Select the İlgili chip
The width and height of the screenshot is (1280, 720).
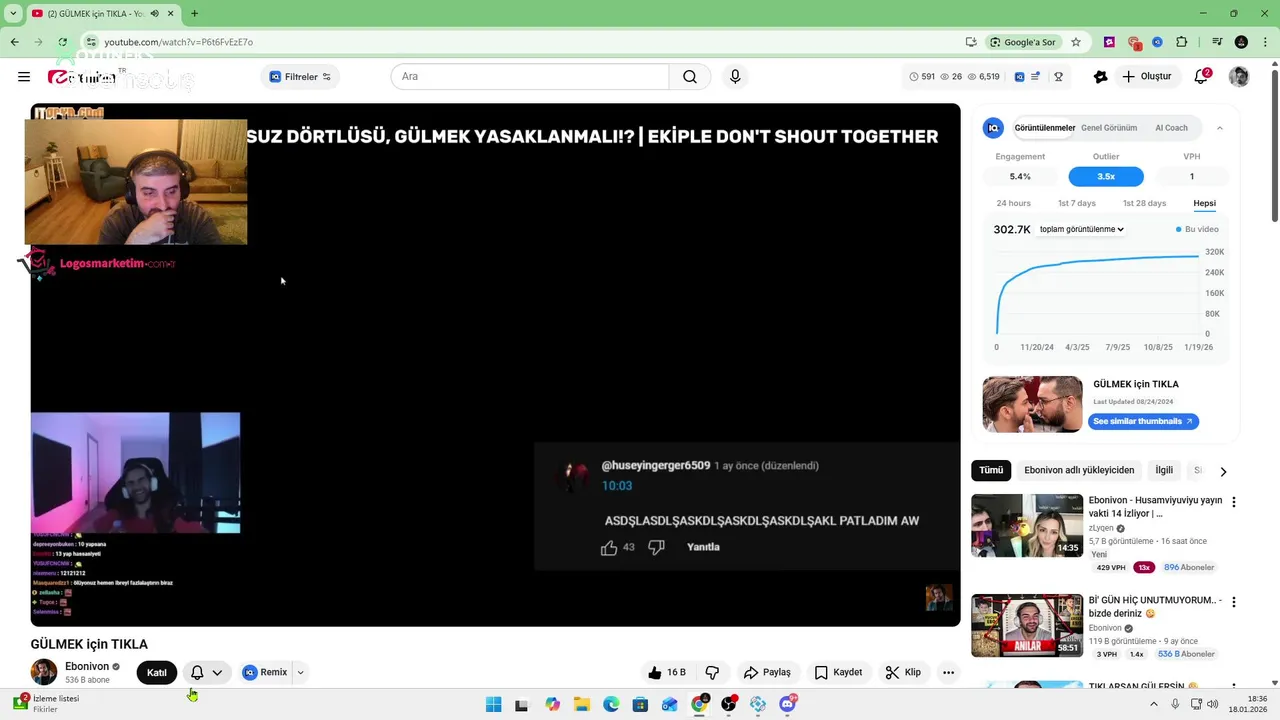click(1164, 470)
